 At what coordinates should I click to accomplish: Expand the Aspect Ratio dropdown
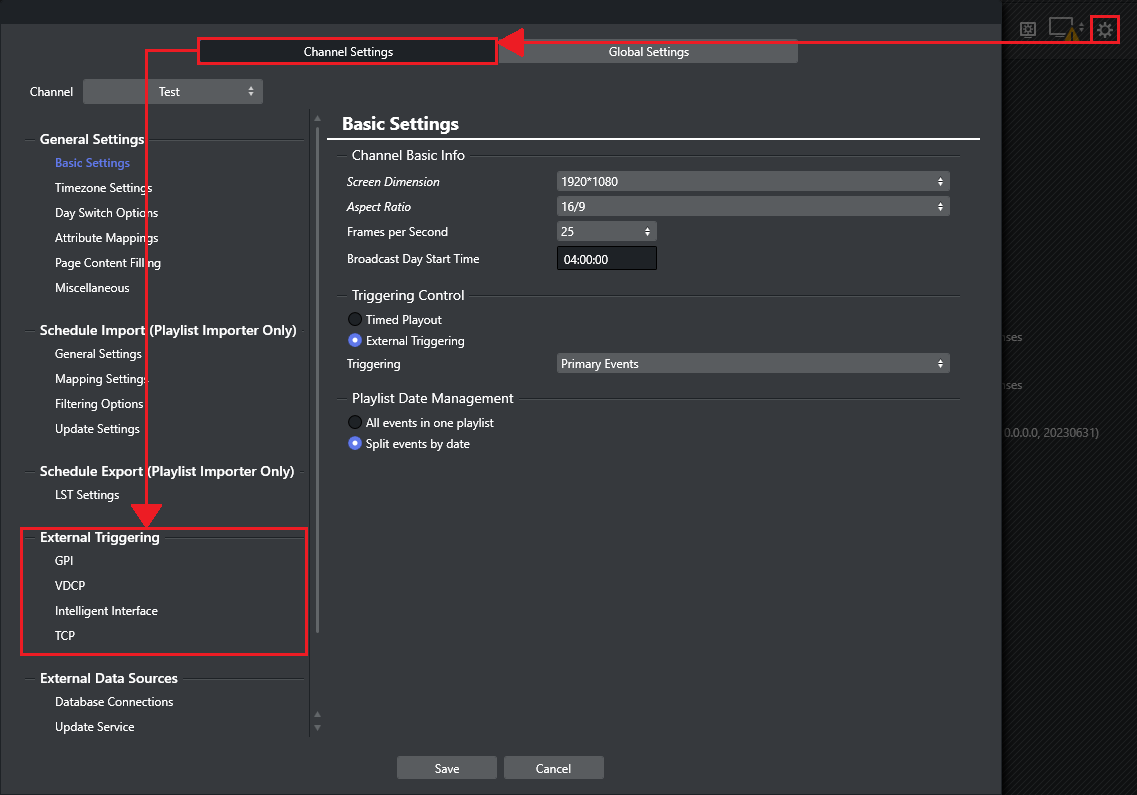tap(752, 207)
